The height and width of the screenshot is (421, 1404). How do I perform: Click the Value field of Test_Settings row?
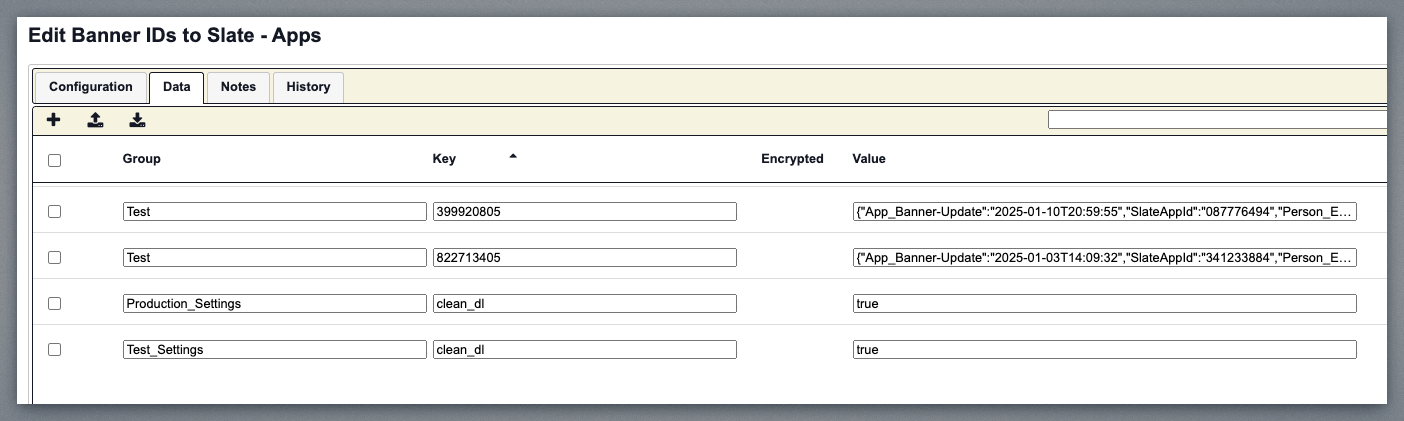[x=1104, y=350]
